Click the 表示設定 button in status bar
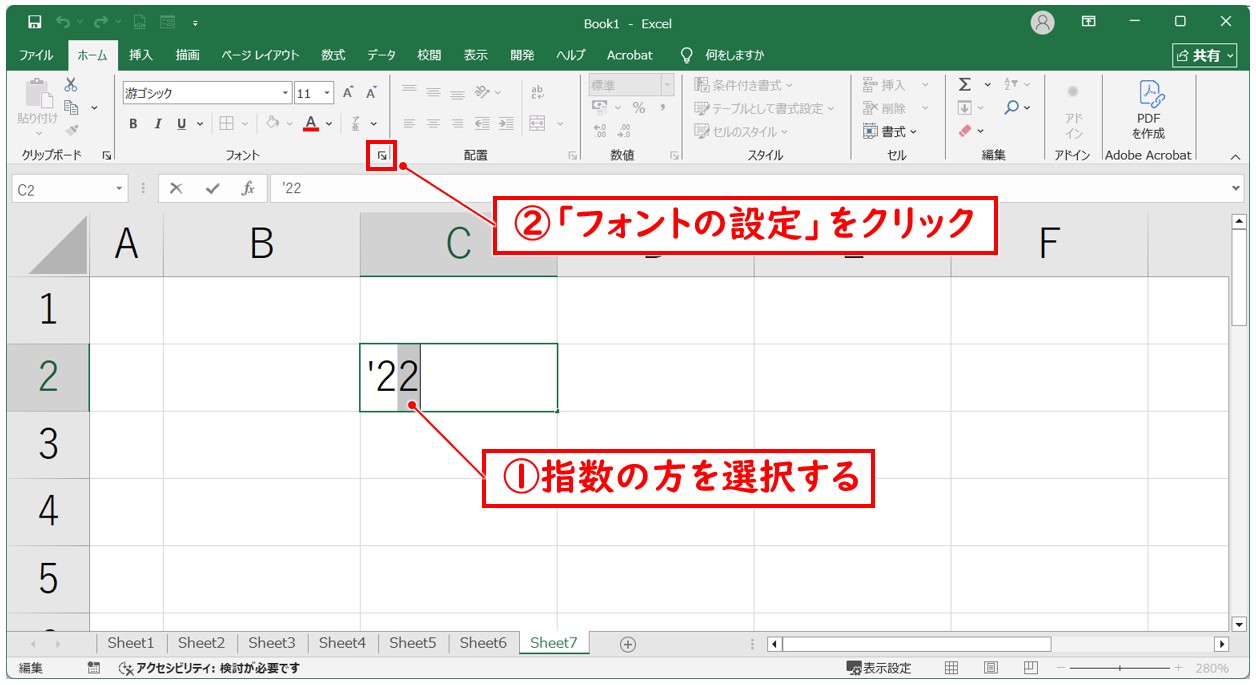This screenshot has height=685, width=1256. point(879,668)
